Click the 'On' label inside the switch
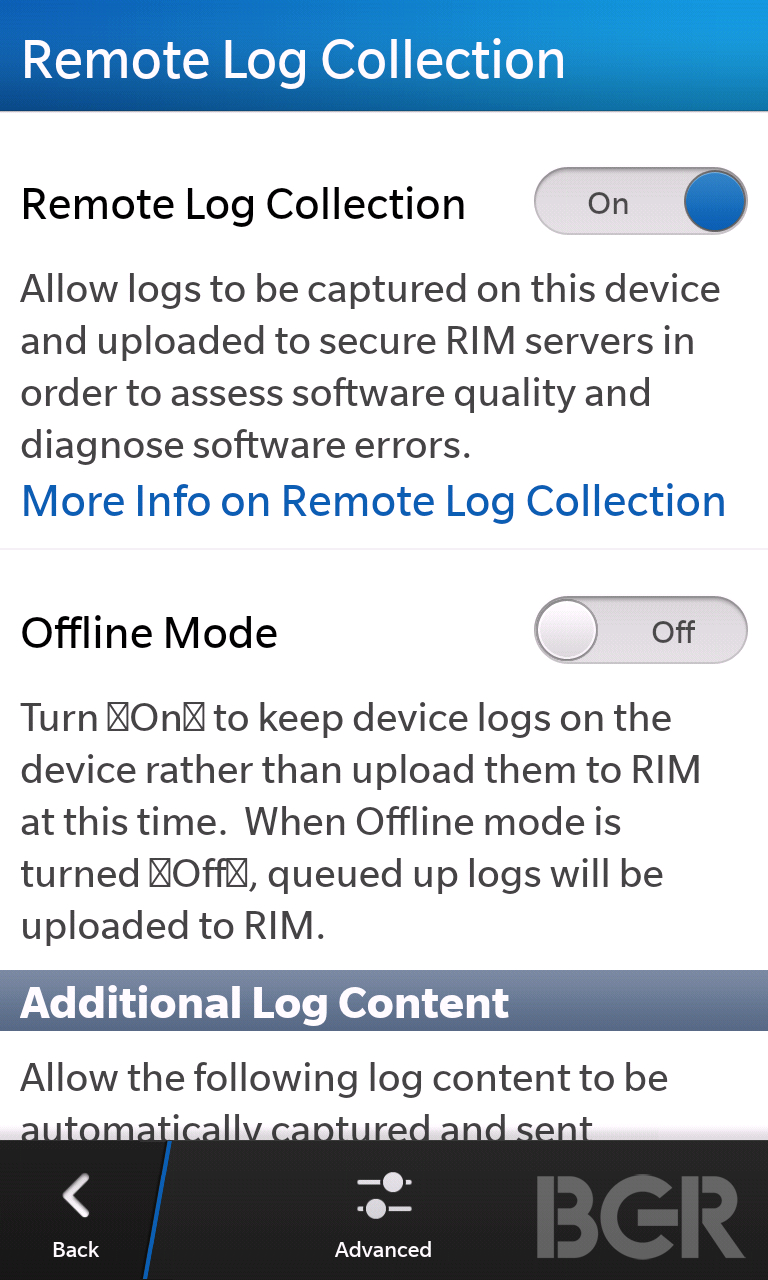The image size is (768, 1280). click(608, 203)
